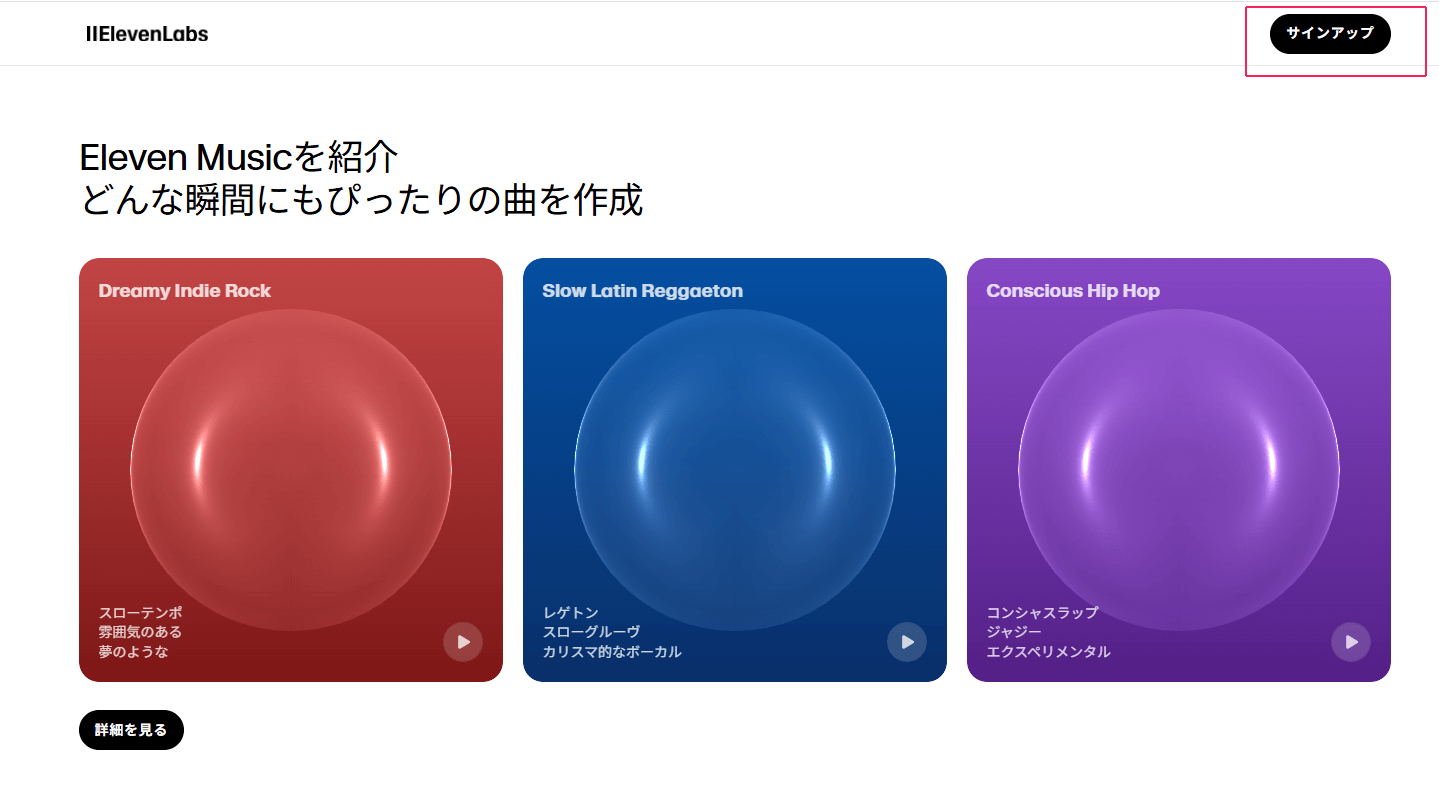Click the カリスマ的なボーカル tag

[x=612, y=652]
